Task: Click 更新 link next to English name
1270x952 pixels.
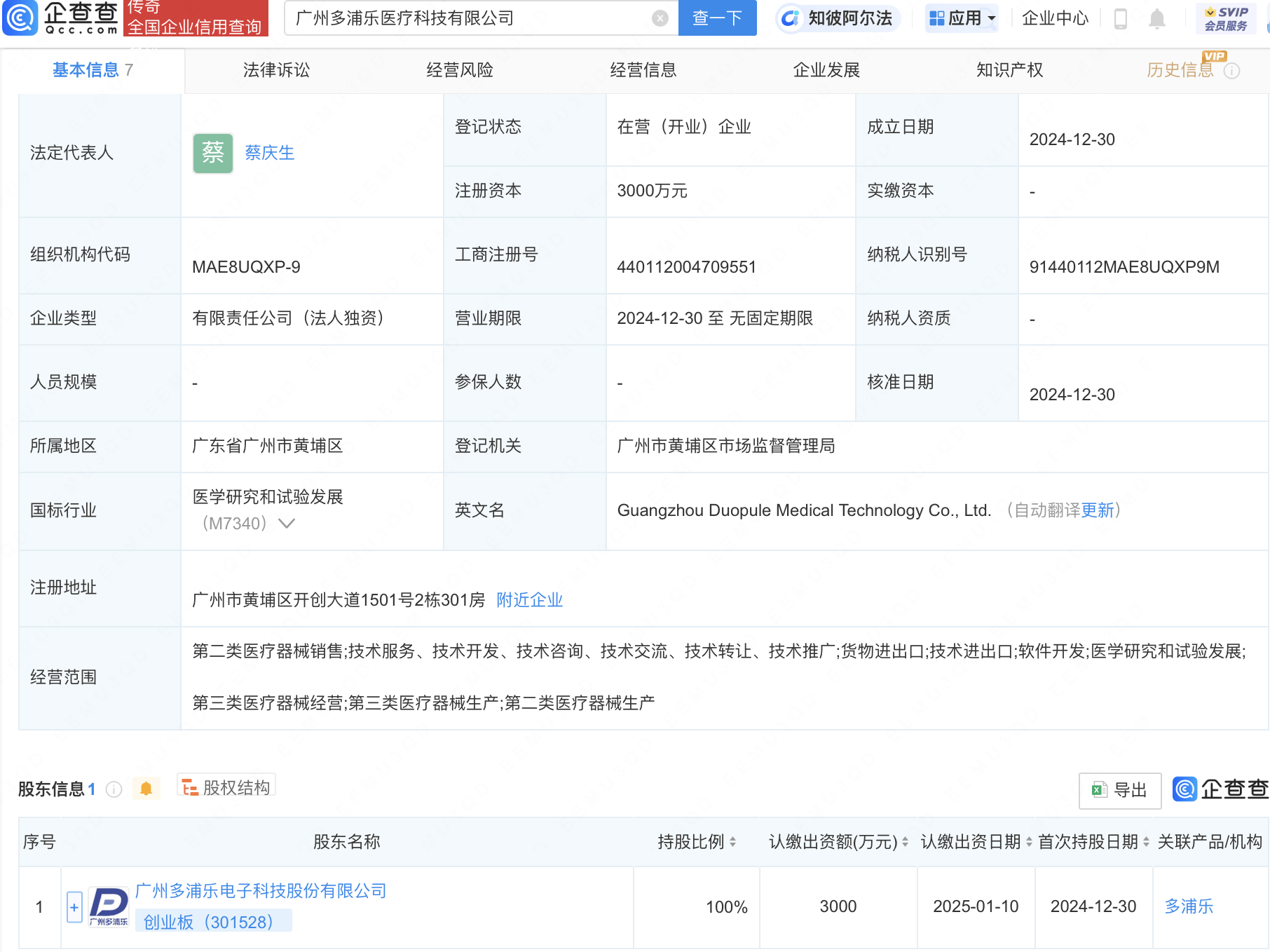Action: click(x=1098, y=510)
